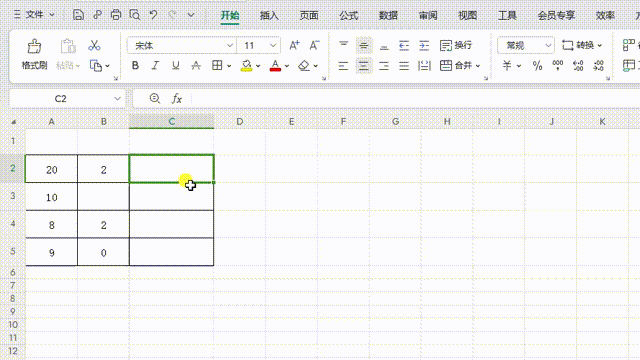The image size is (640, 360).
Task: Click the zoom lookup icon in formula bar
Action: (155, 98)
